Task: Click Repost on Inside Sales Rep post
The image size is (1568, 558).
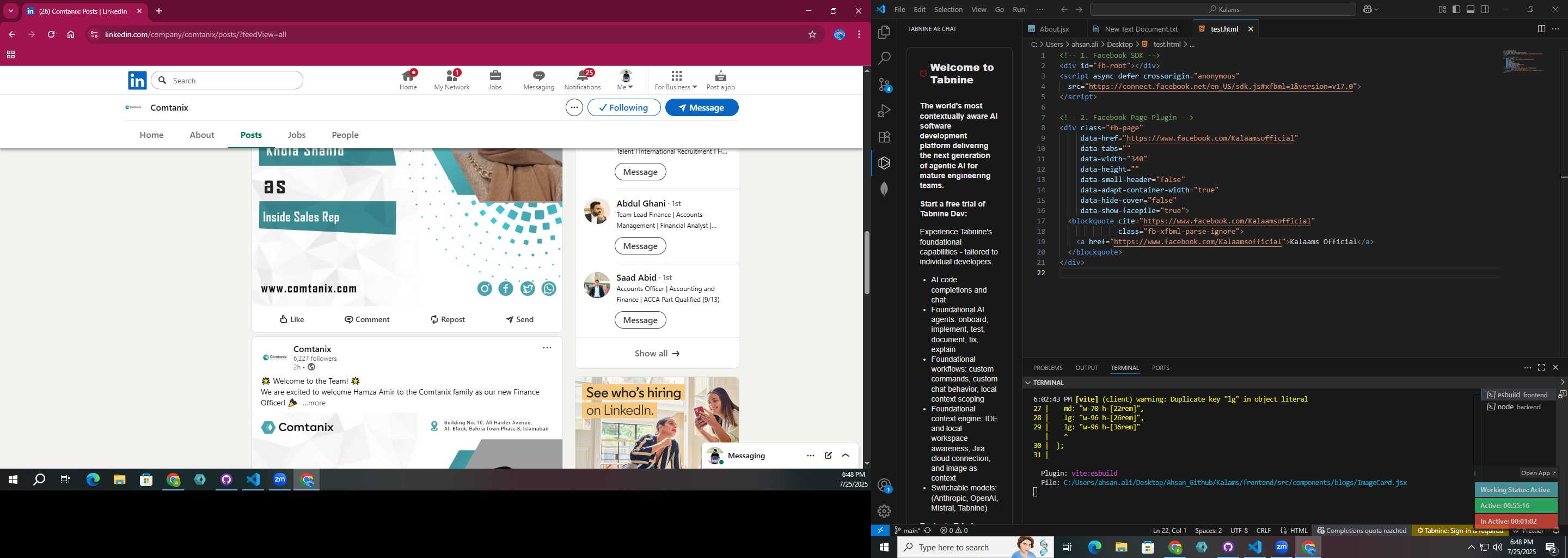Action: click(x=448, y=319)
